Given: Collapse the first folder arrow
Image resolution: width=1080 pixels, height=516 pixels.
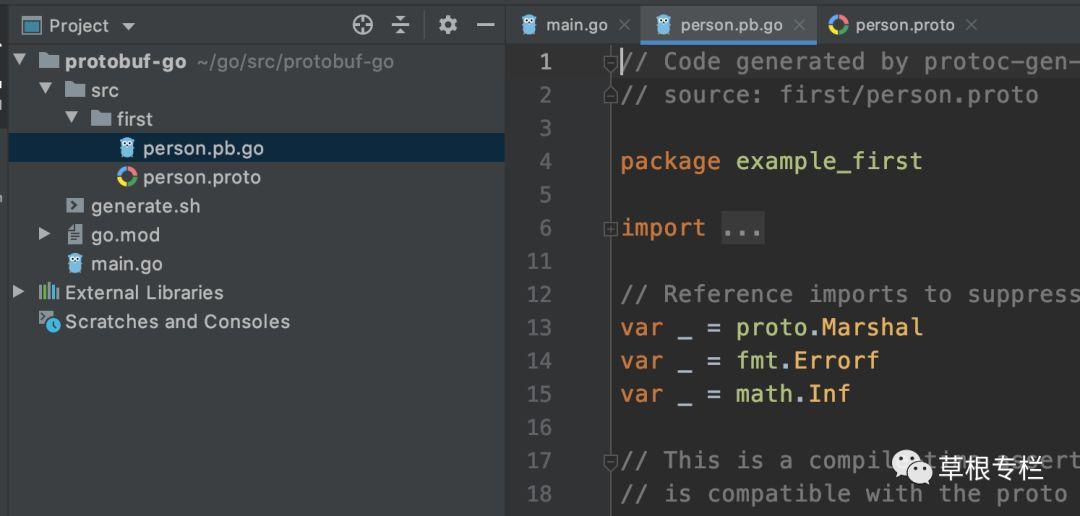Looking at the screenshot, I should click(x=72, y=118).
